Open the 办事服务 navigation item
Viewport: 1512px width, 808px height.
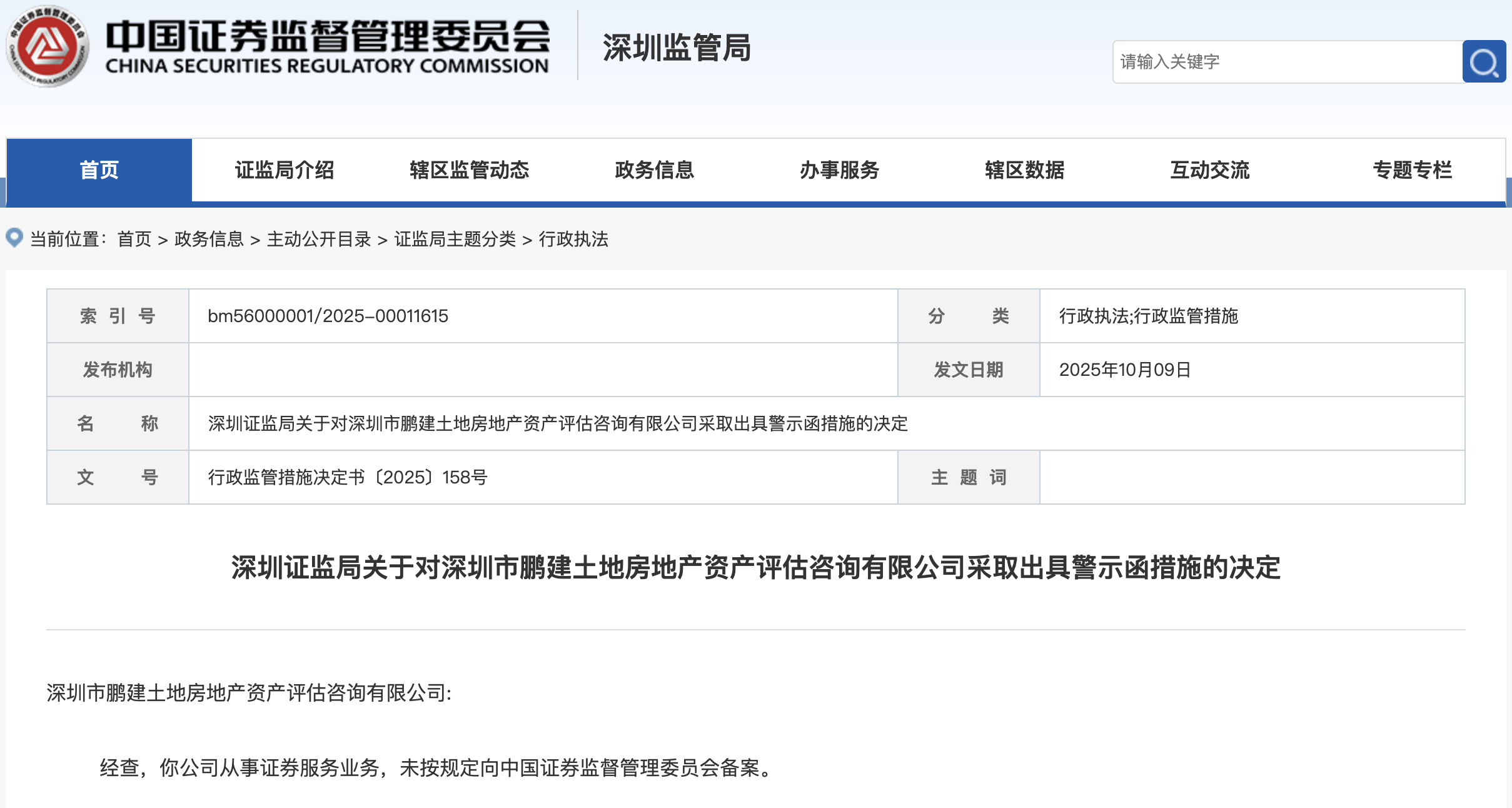839,170
